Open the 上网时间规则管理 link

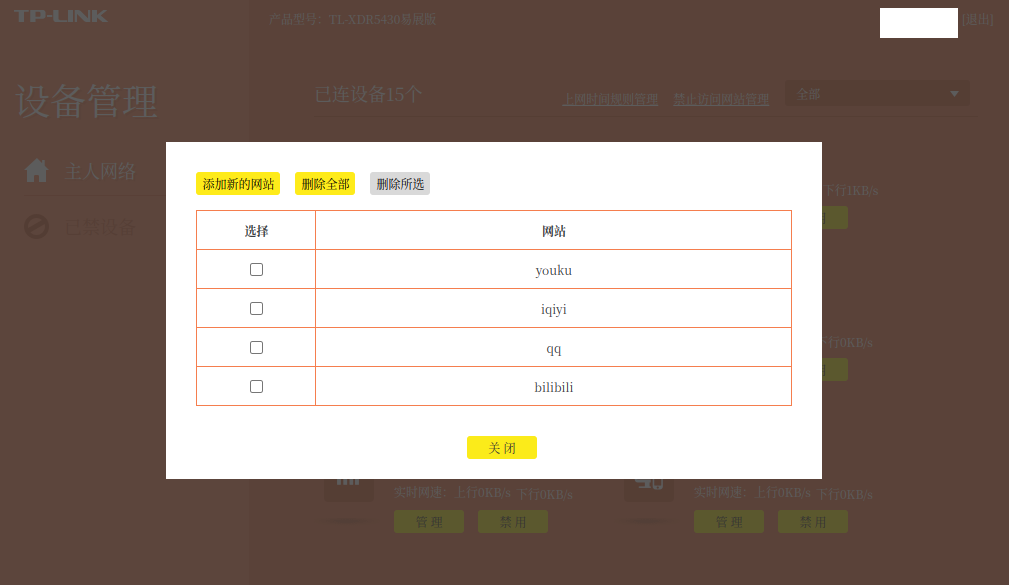coord(610,99)
